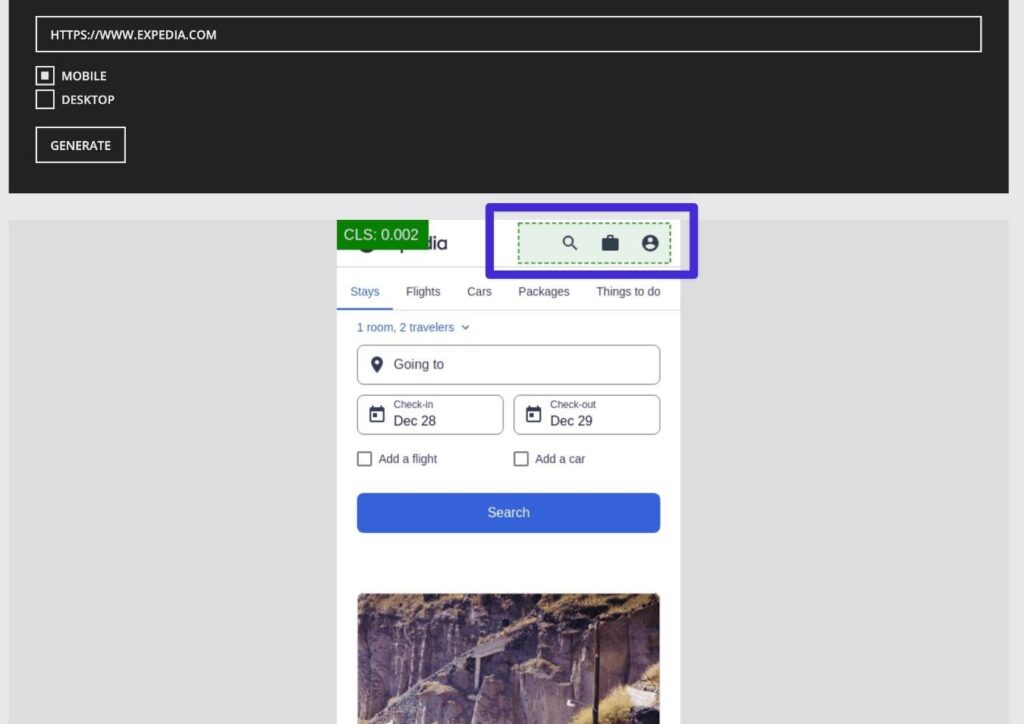Click the Expedia URL input field

coord(507,34)
